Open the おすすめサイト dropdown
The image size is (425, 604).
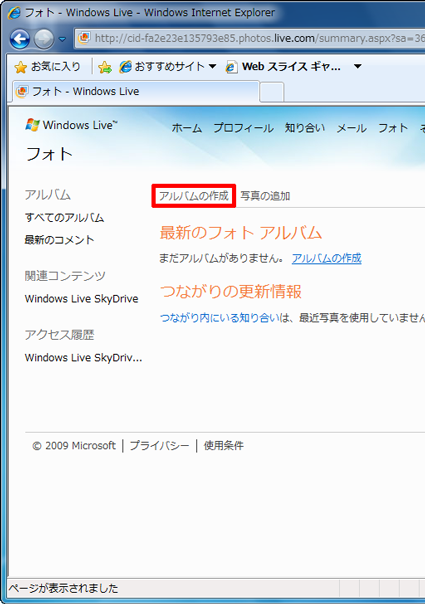click(x=167, y=67)
